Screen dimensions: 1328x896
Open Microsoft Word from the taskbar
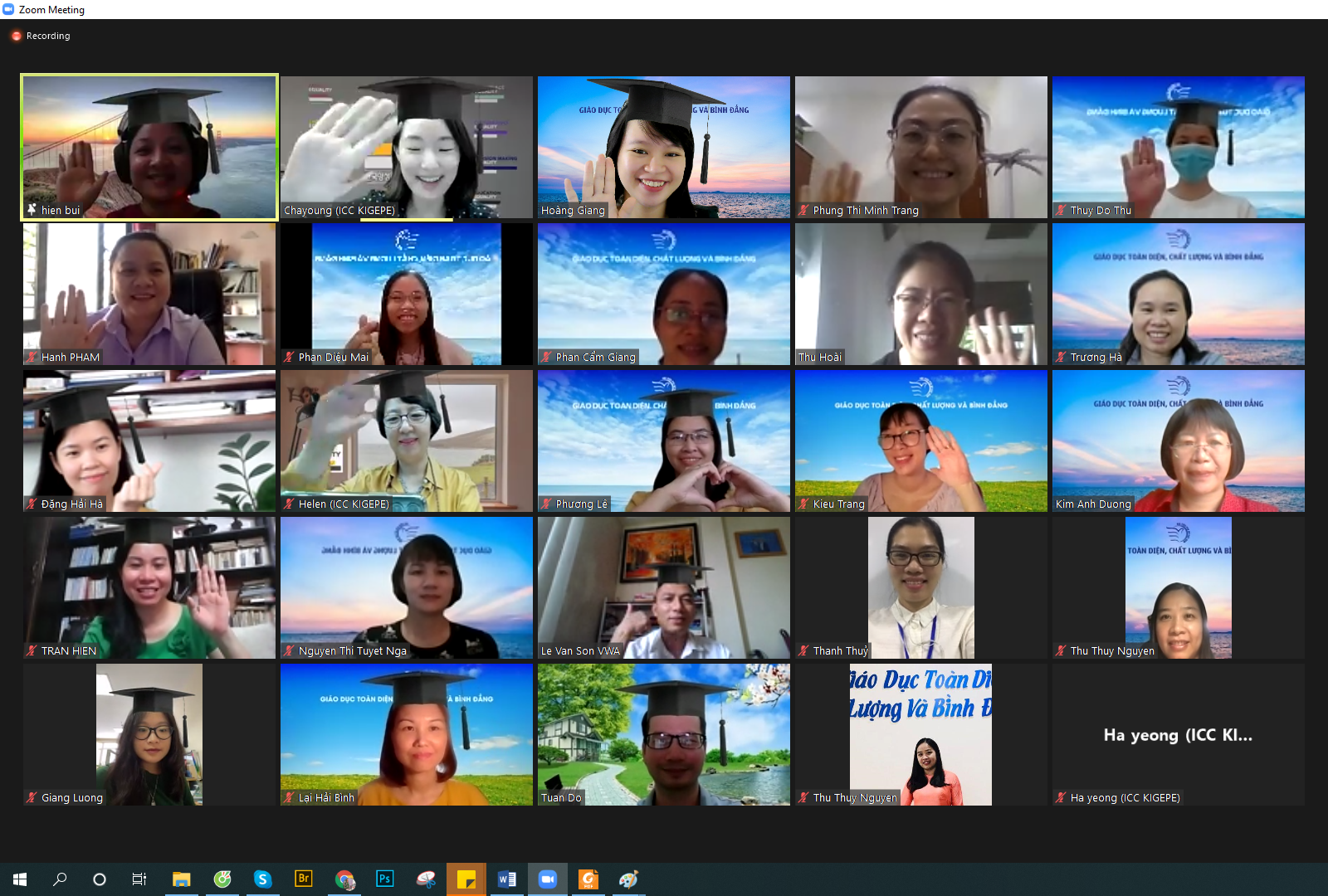click(506, 879)
